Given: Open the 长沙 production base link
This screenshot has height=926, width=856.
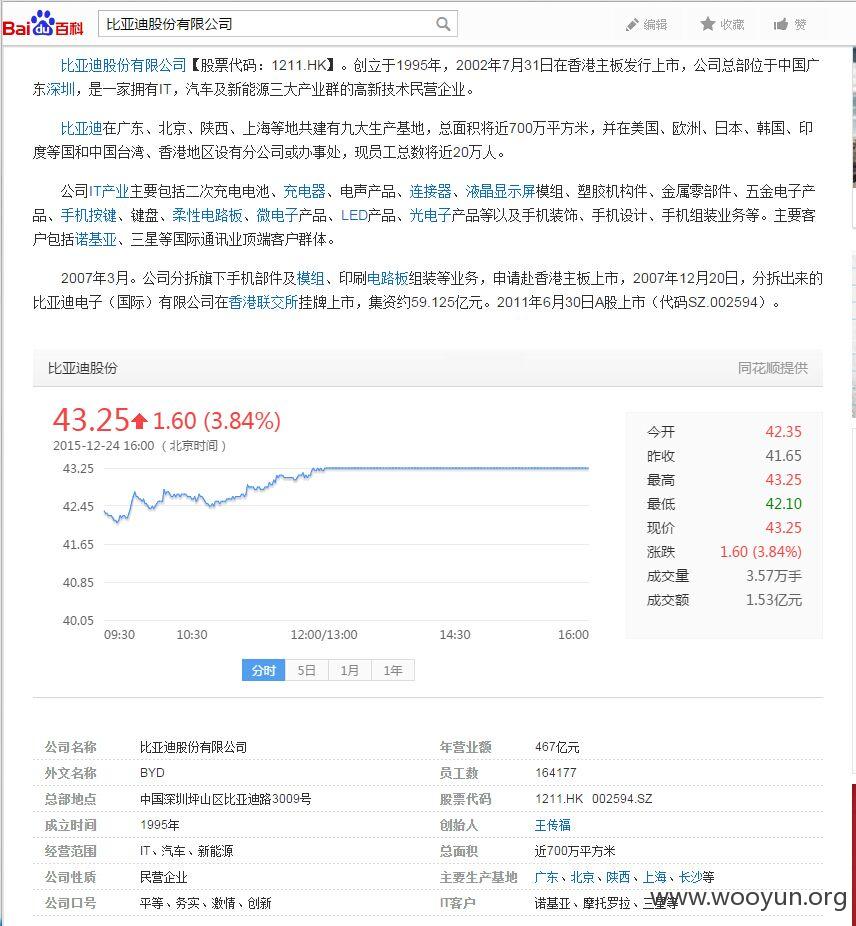Looking at the screenshot, I should tap(691, 877).
